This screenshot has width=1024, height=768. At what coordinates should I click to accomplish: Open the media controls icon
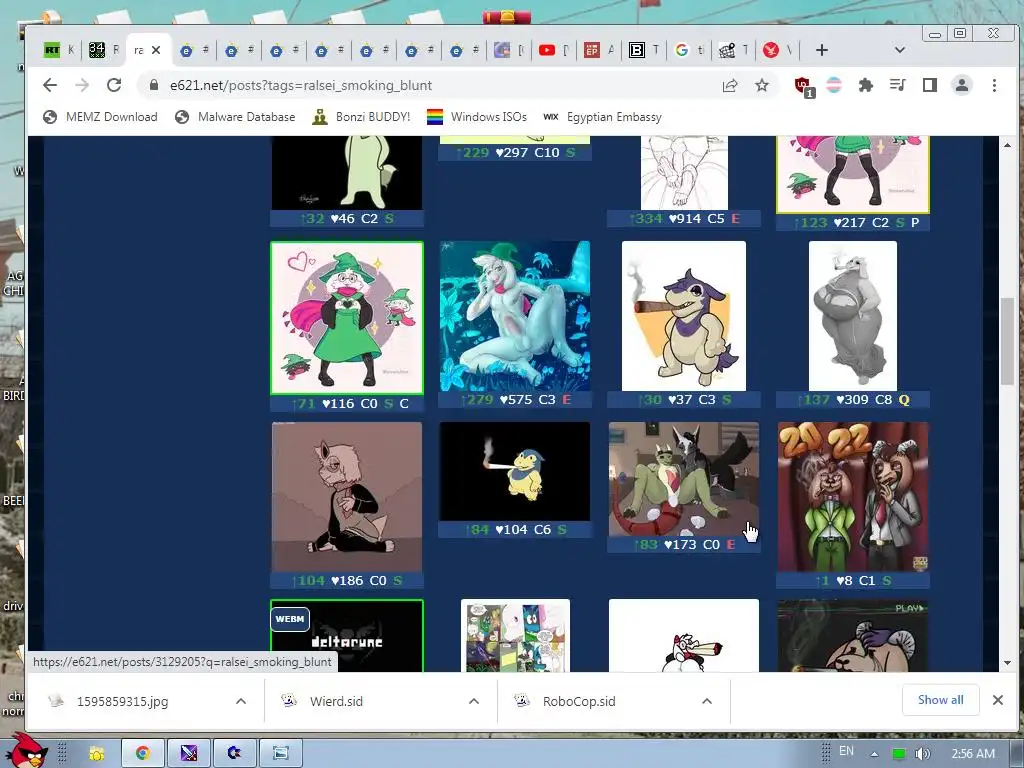tap(898, 86)
